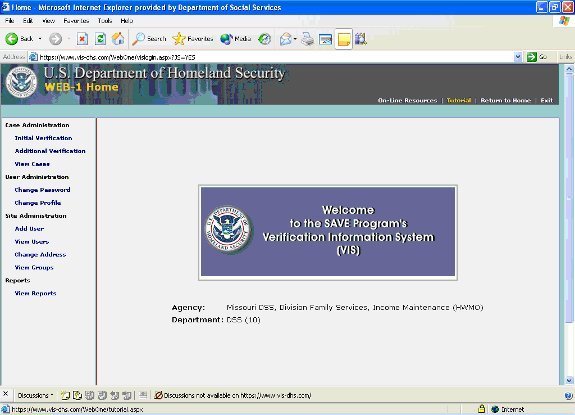
Task: Open the Favorites menu in menu bar
Action: click(x=76, y=21)
